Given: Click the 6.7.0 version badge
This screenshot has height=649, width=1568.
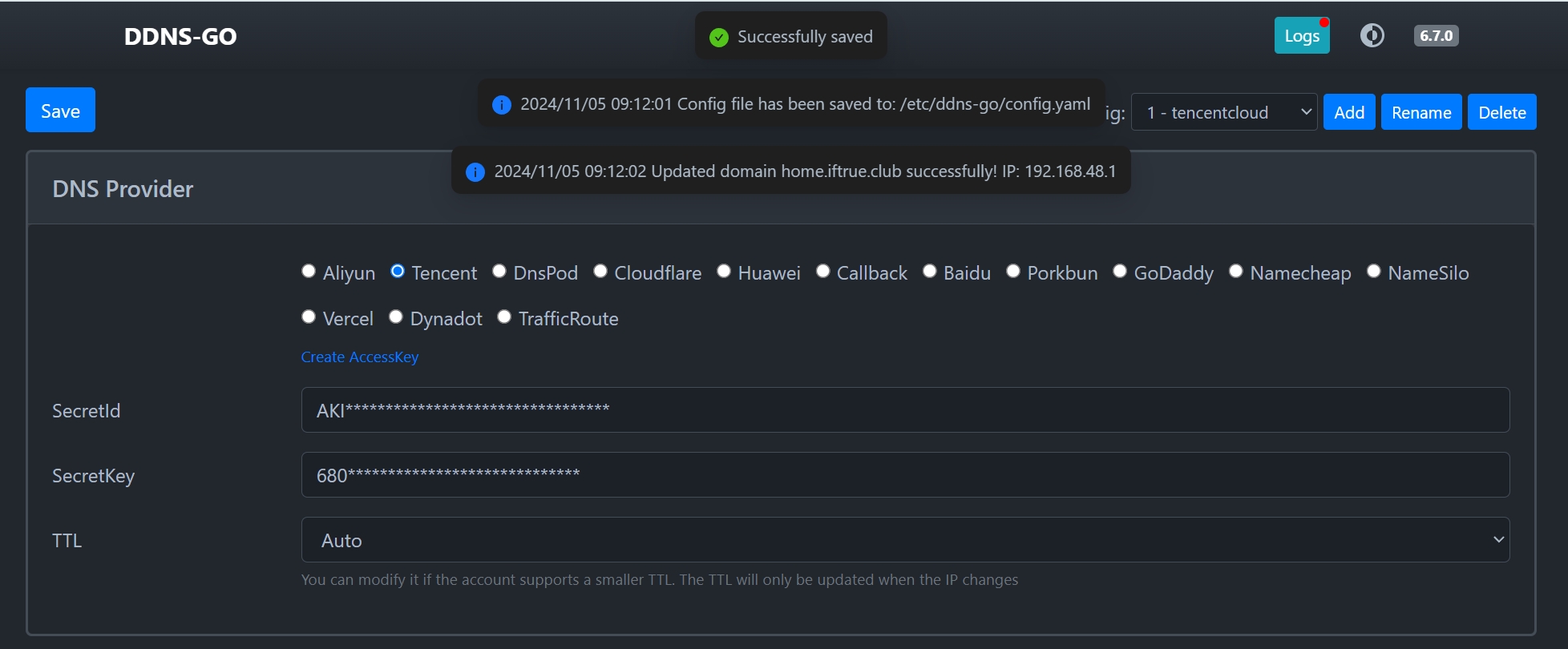Looking at the screenshot, I should pyautogui.click(x=1436, y=36).
